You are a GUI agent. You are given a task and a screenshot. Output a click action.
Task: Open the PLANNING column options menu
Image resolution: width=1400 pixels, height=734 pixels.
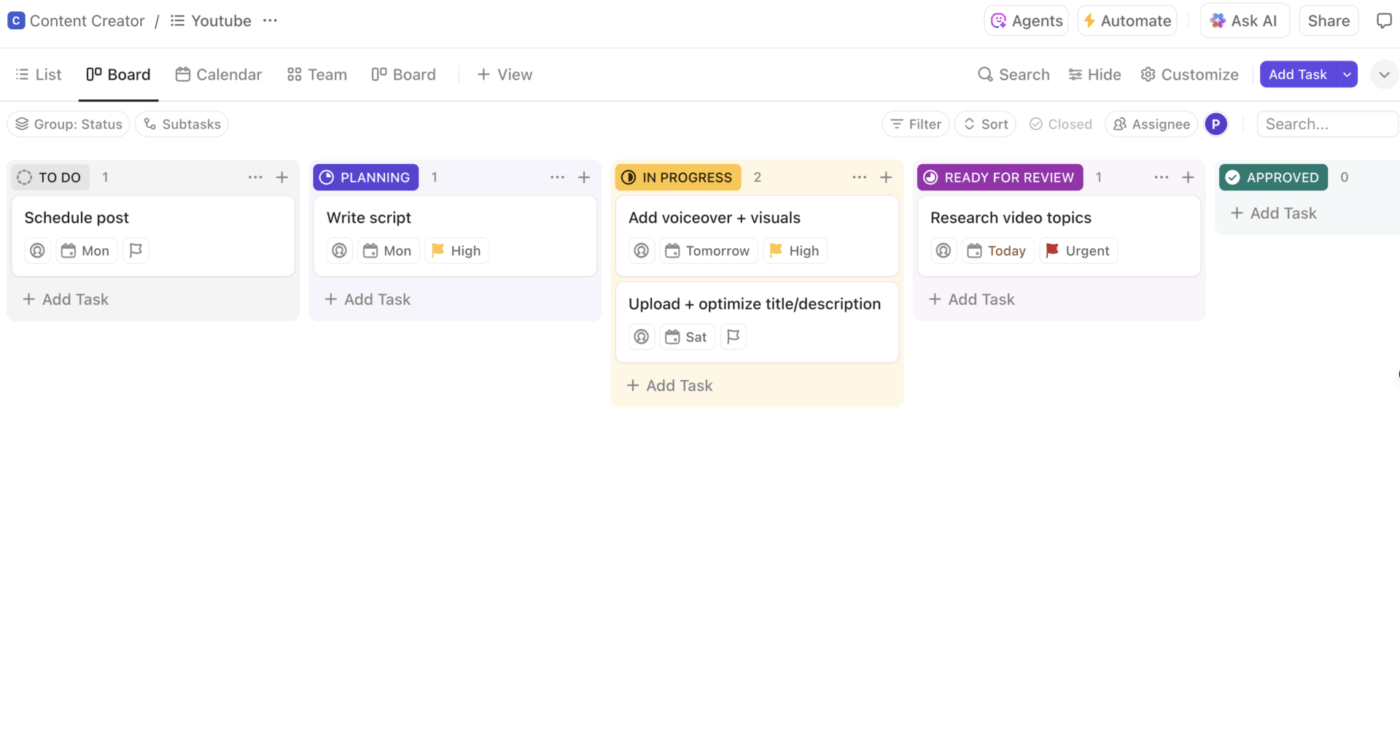point(557,177)
